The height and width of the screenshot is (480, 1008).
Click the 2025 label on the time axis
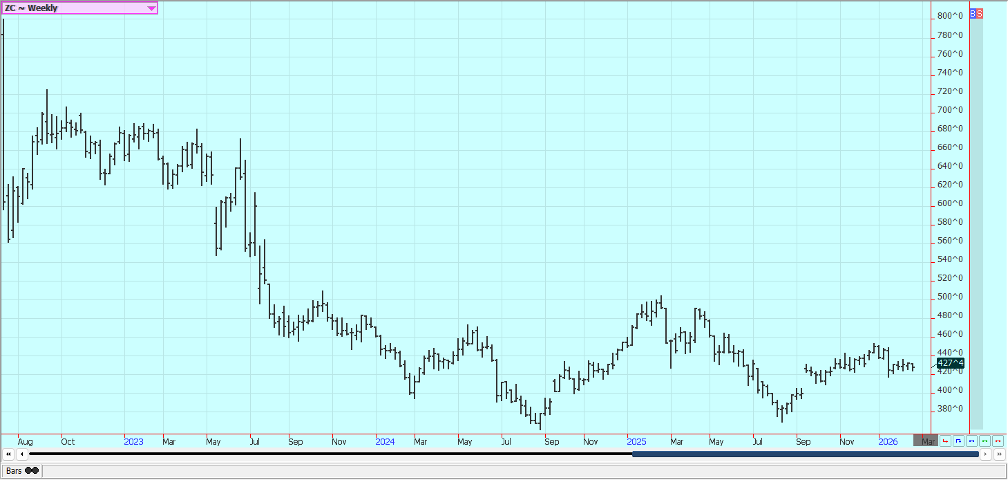636,440
